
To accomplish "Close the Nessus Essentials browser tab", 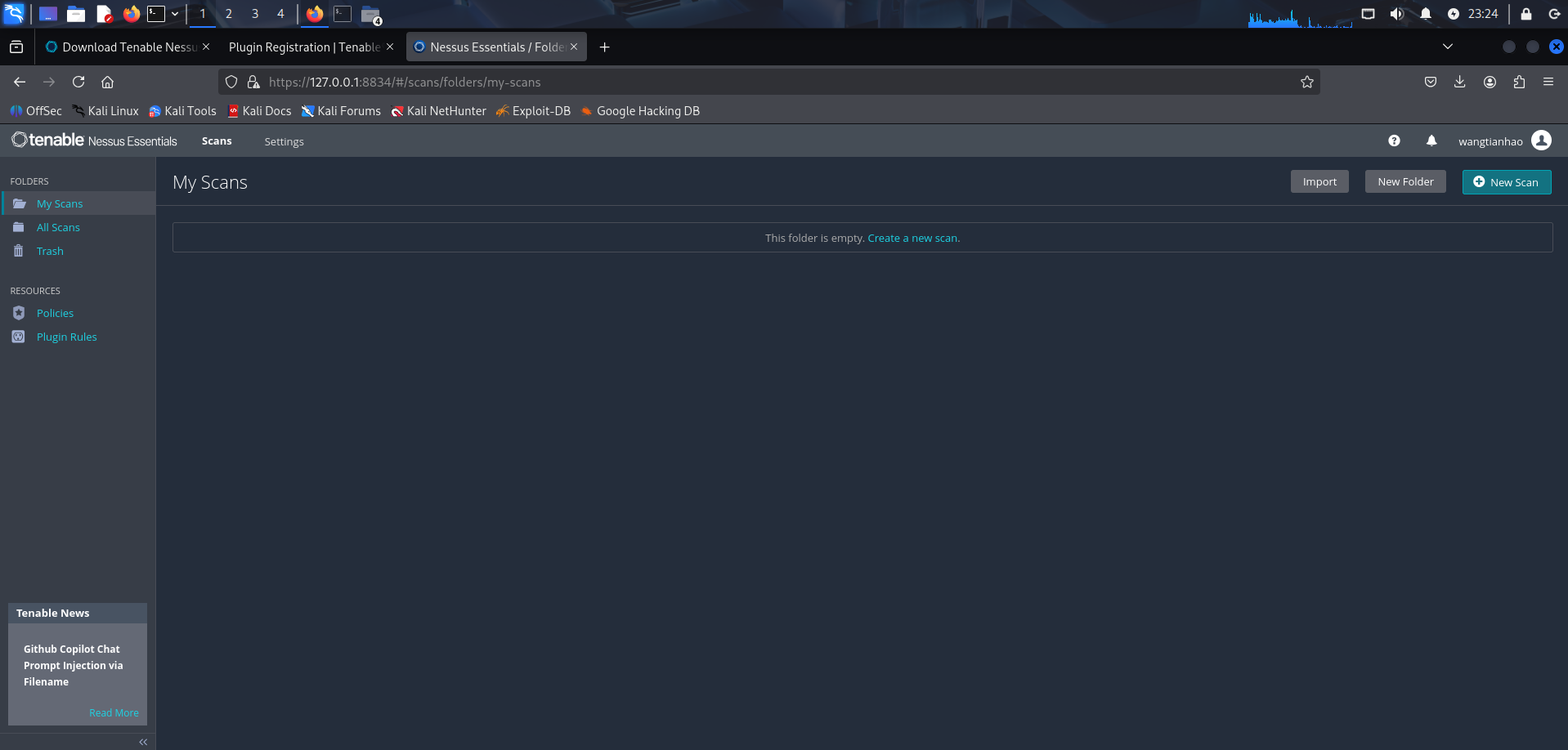I will [574, 47].
